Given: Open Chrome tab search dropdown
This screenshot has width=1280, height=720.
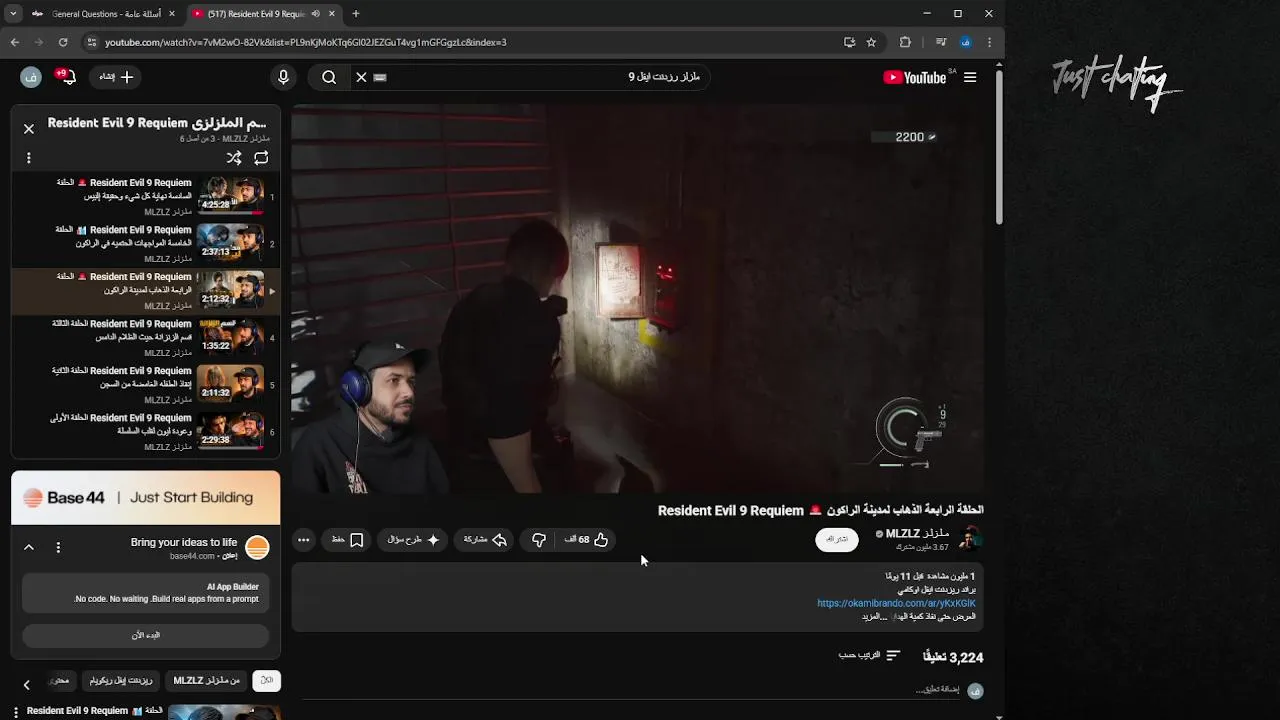Looking at the screenshot, I should click(13, 14).
